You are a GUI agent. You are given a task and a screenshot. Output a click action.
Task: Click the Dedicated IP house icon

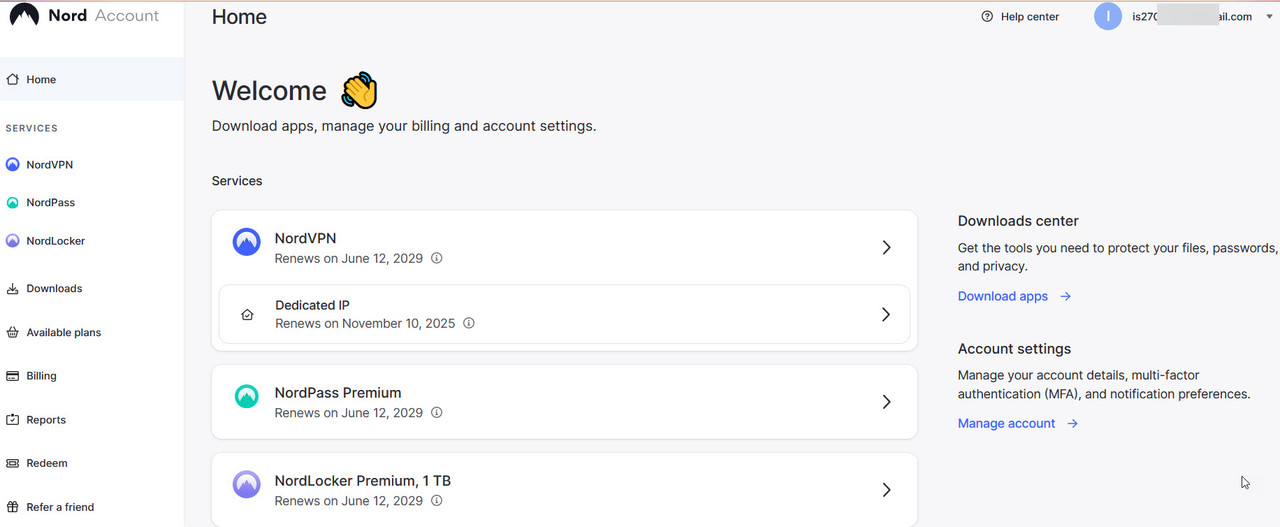(x=248, y=315)
